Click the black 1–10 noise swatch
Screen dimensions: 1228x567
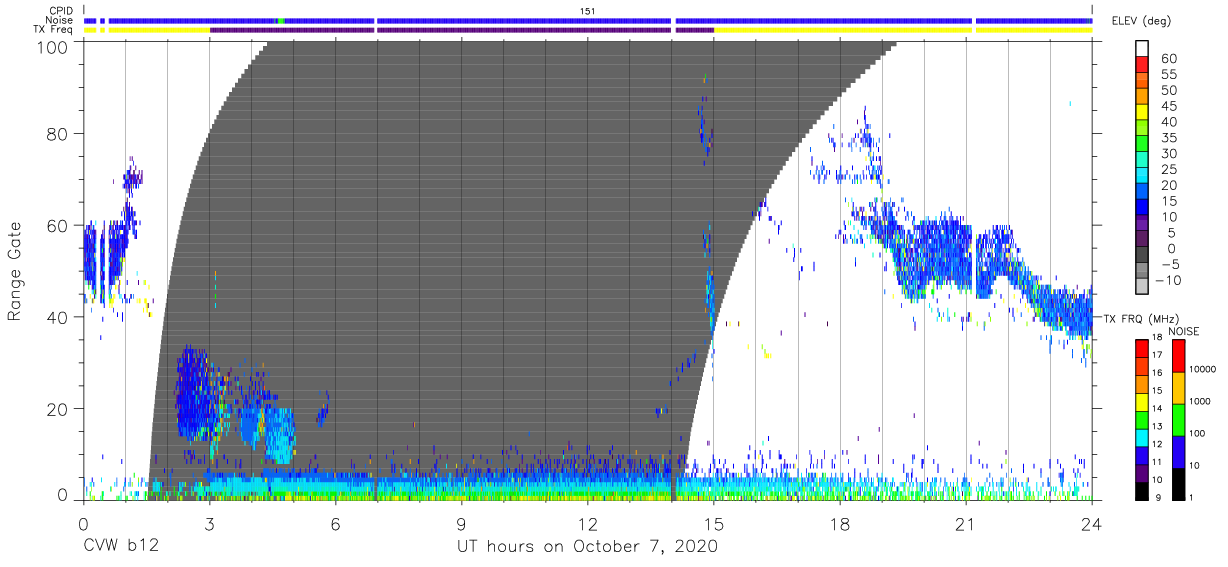click(1178, 482)
